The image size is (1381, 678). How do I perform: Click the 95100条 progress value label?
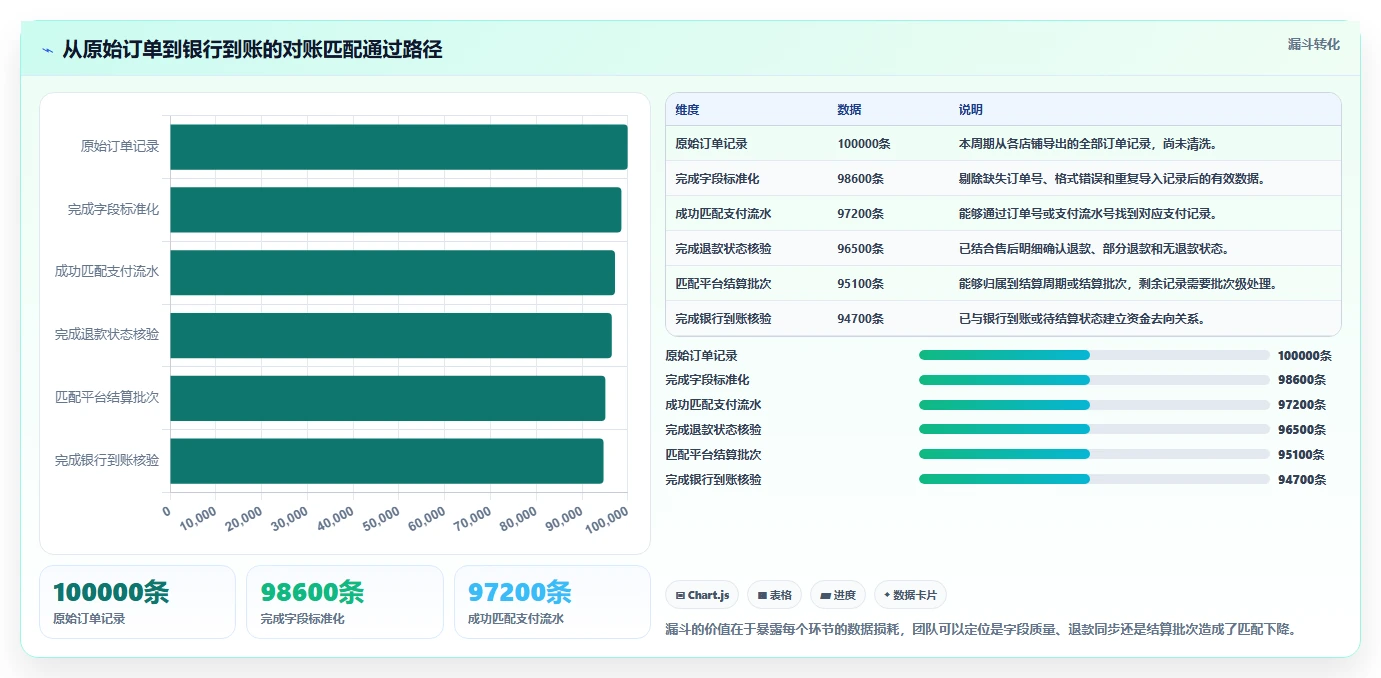[1301, 455]
